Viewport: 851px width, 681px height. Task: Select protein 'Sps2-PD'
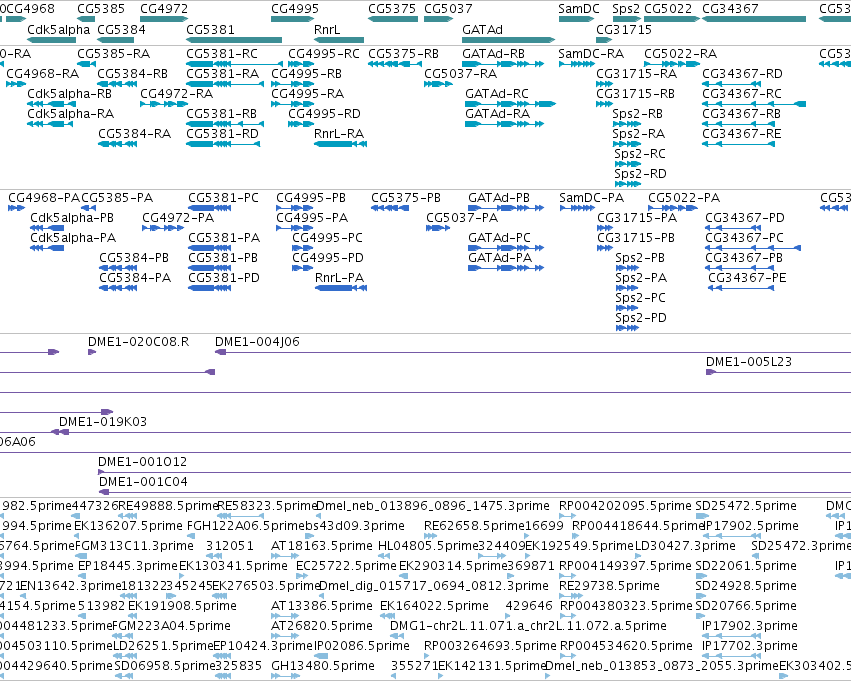click(641, 318)
